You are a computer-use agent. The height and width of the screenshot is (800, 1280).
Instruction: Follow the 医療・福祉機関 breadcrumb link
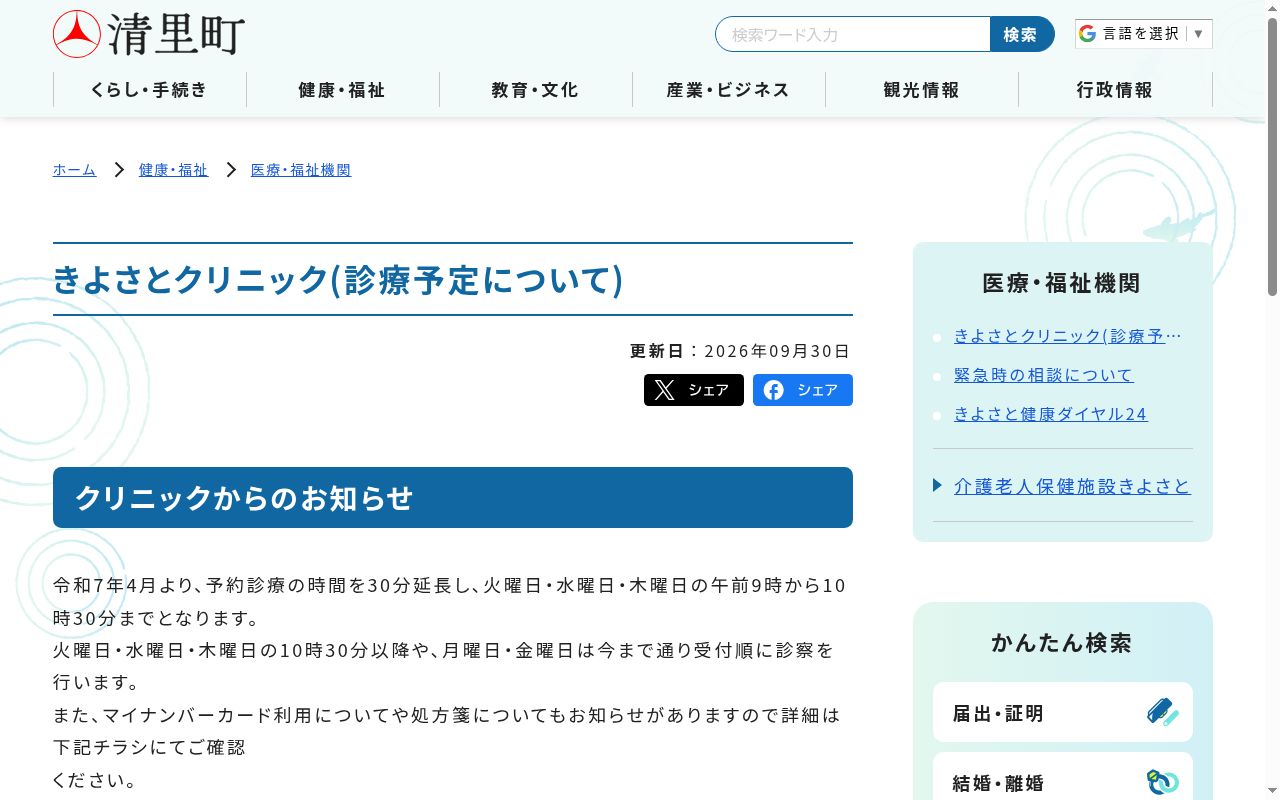tap(301, 170)
